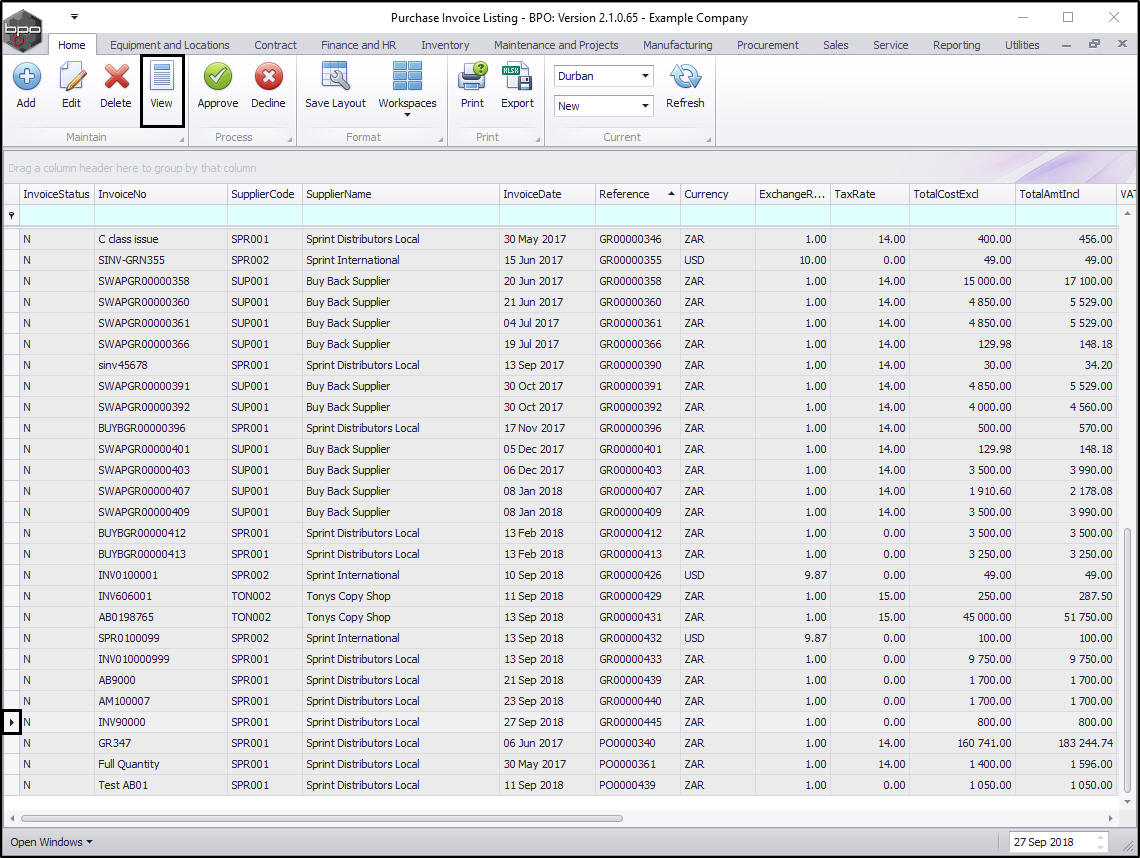1140x858 pixels.
Task: Expand the Durban site dropdown
Action: (x=645, y=76)
